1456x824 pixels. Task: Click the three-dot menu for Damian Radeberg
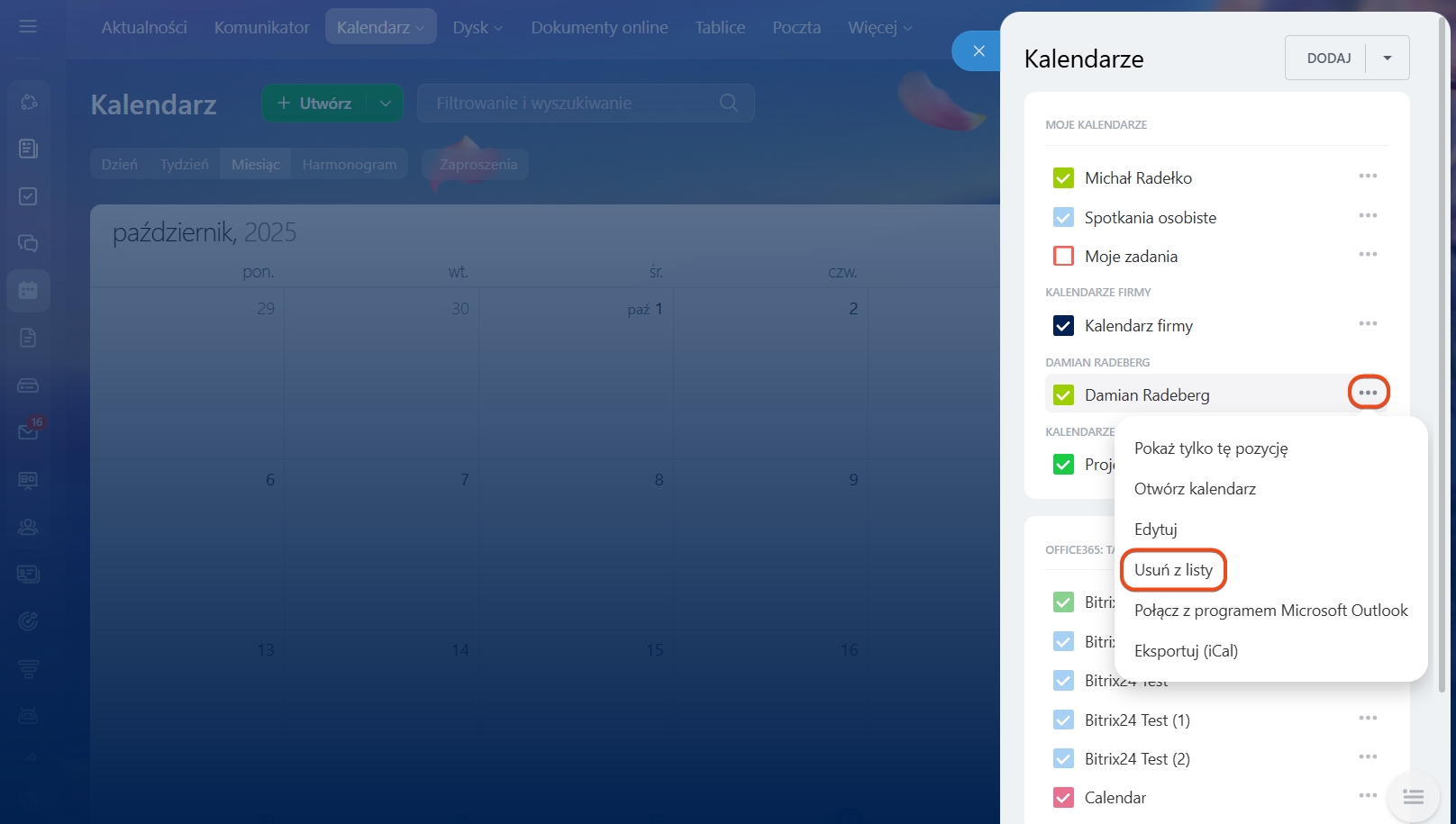click(1368, 393)
